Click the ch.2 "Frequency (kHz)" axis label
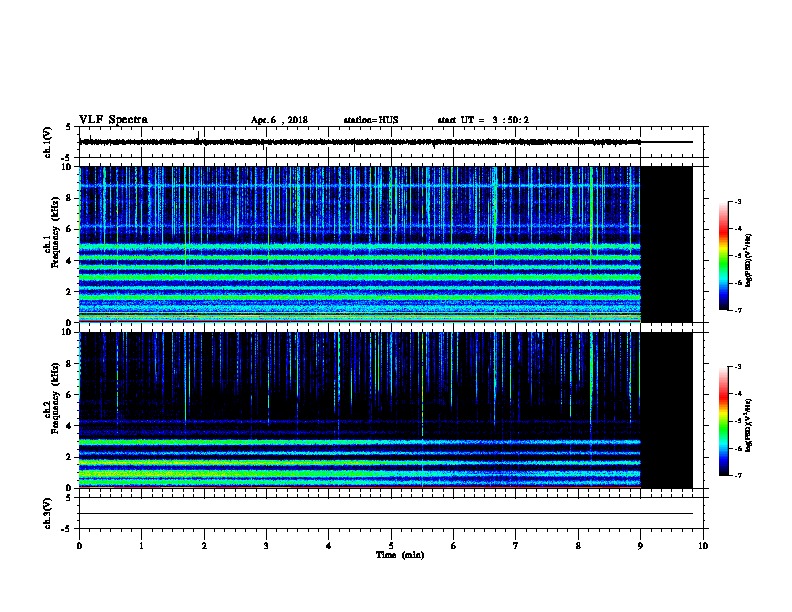The height and width of the screenshot is (612, 792). [x=55, y=398]
